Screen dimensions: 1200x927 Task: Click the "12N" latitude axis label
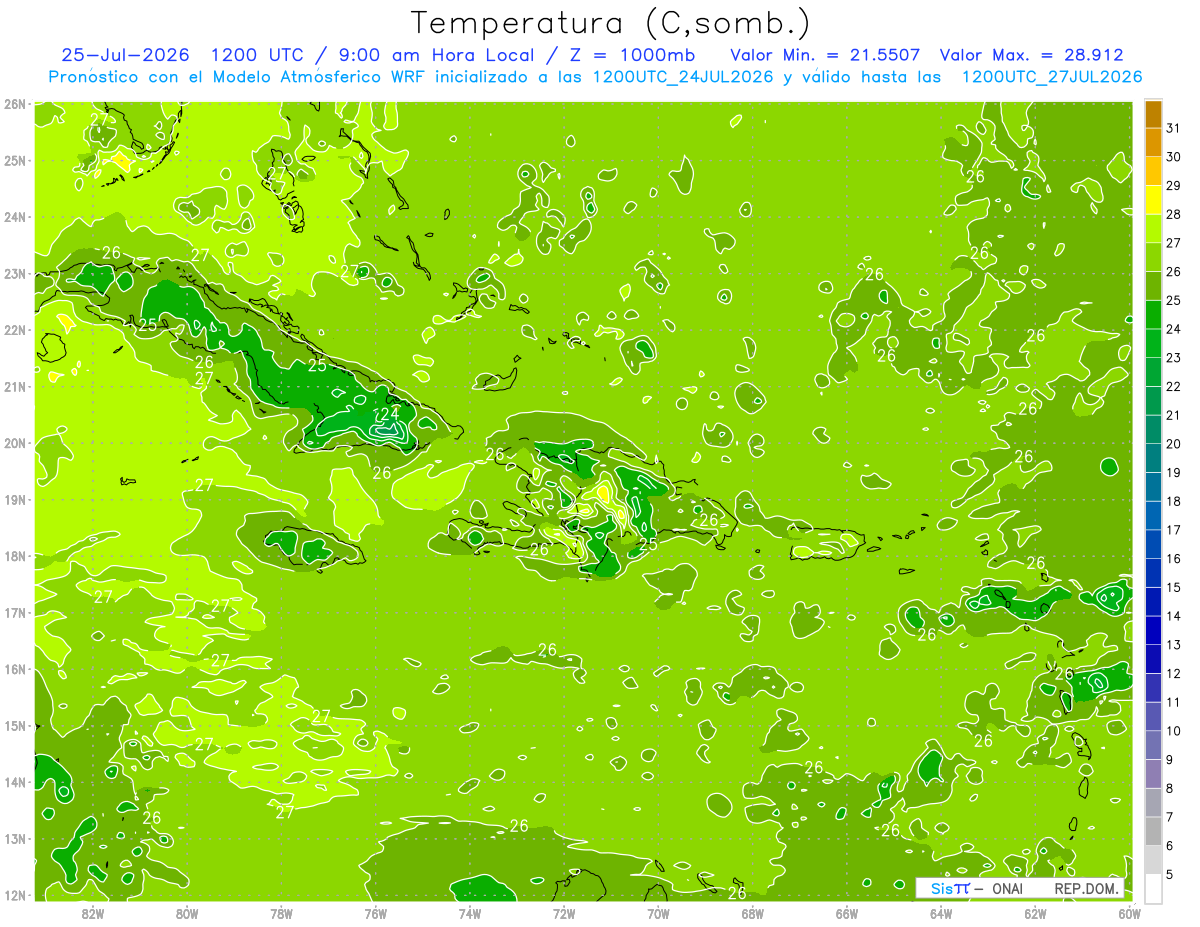tap(14, 895)
